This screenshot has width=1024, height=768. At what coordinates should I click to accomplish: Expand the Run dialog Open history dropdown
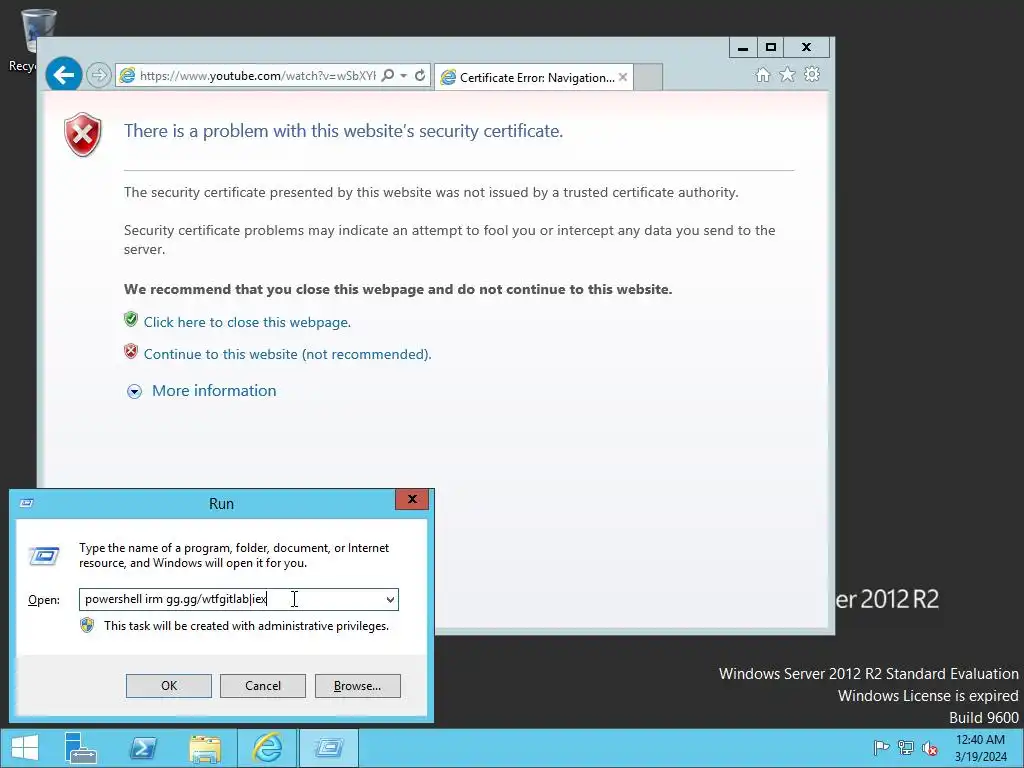[x=390, y=600]
